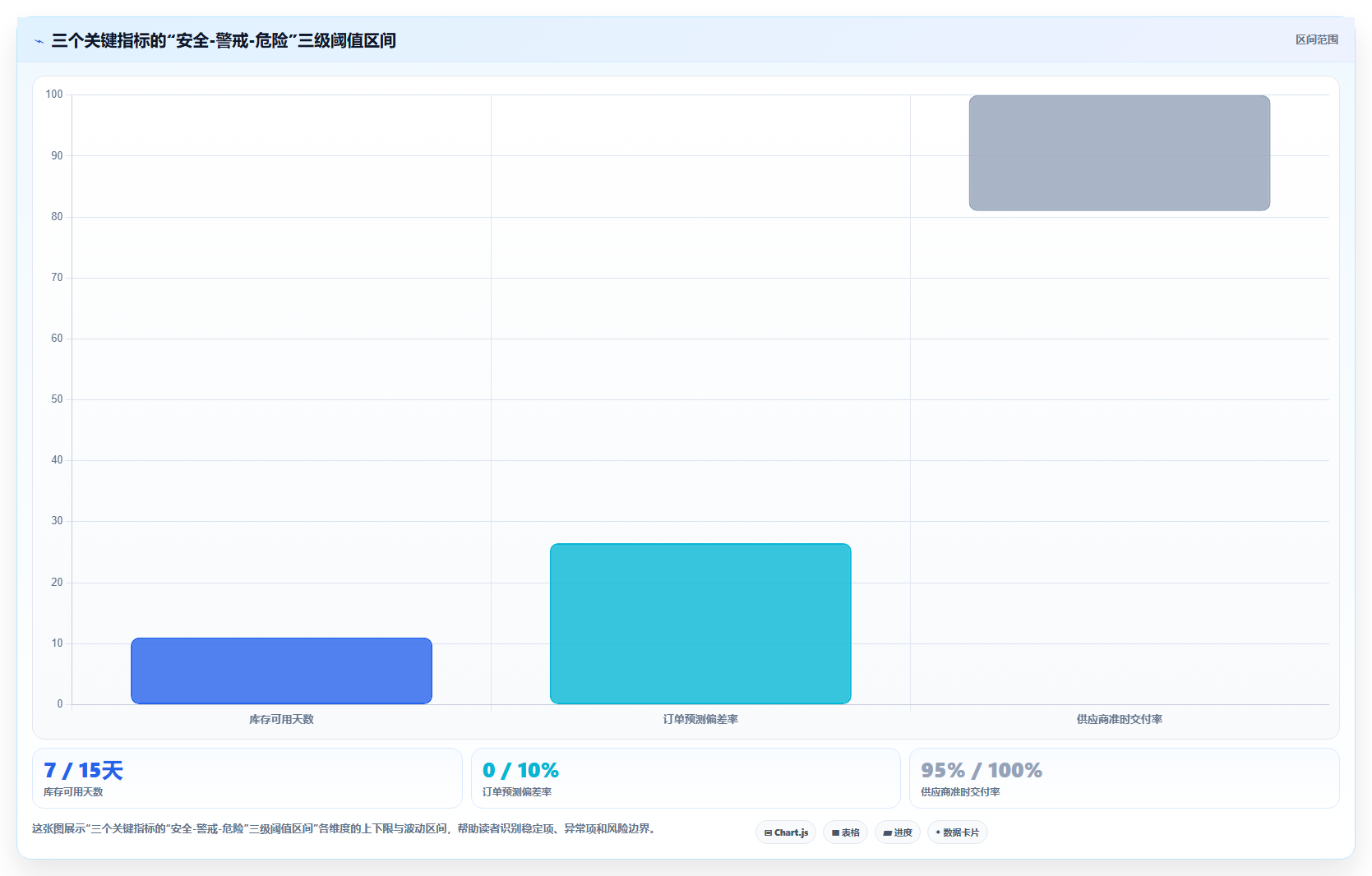This screenshot has height=876, width=1372.
Task: Click the icon inside the 表格 tag
Action: pyautogui.click(x=835, y=833)
